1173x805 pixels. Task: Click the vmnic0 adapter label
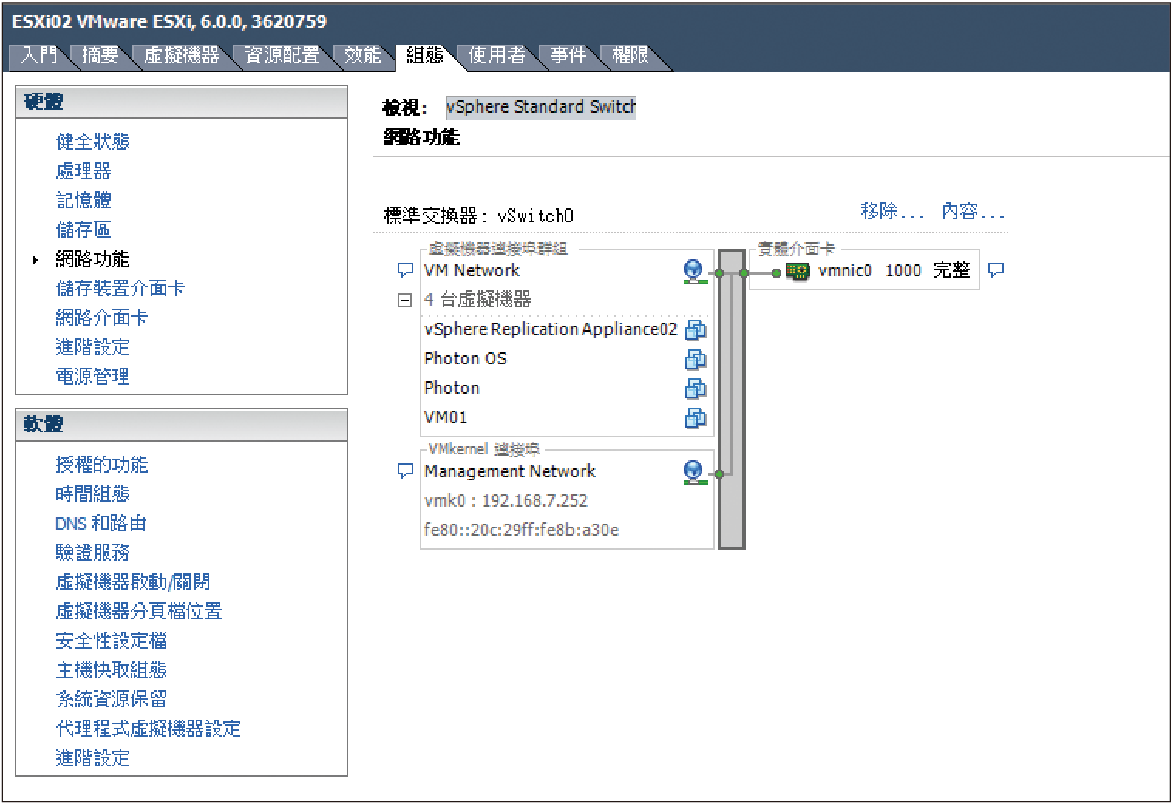(x=845, y=270)
